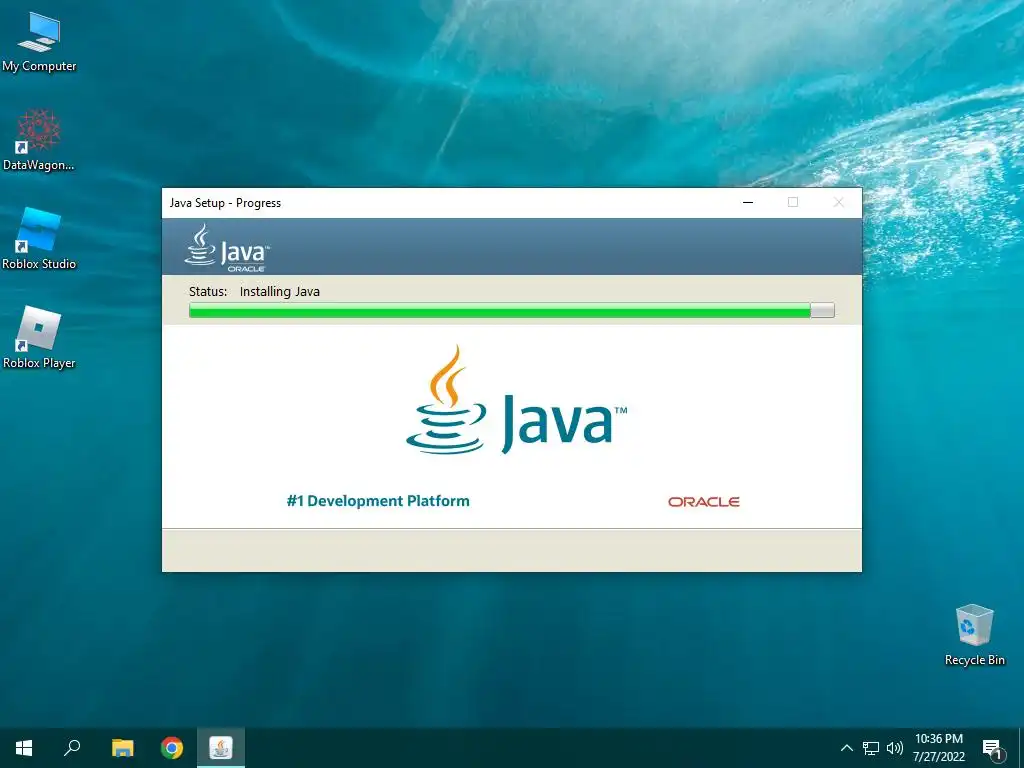Launch Google Chrome from the taskbar
Screen dimensions: 1024x768
click(172, 748)
